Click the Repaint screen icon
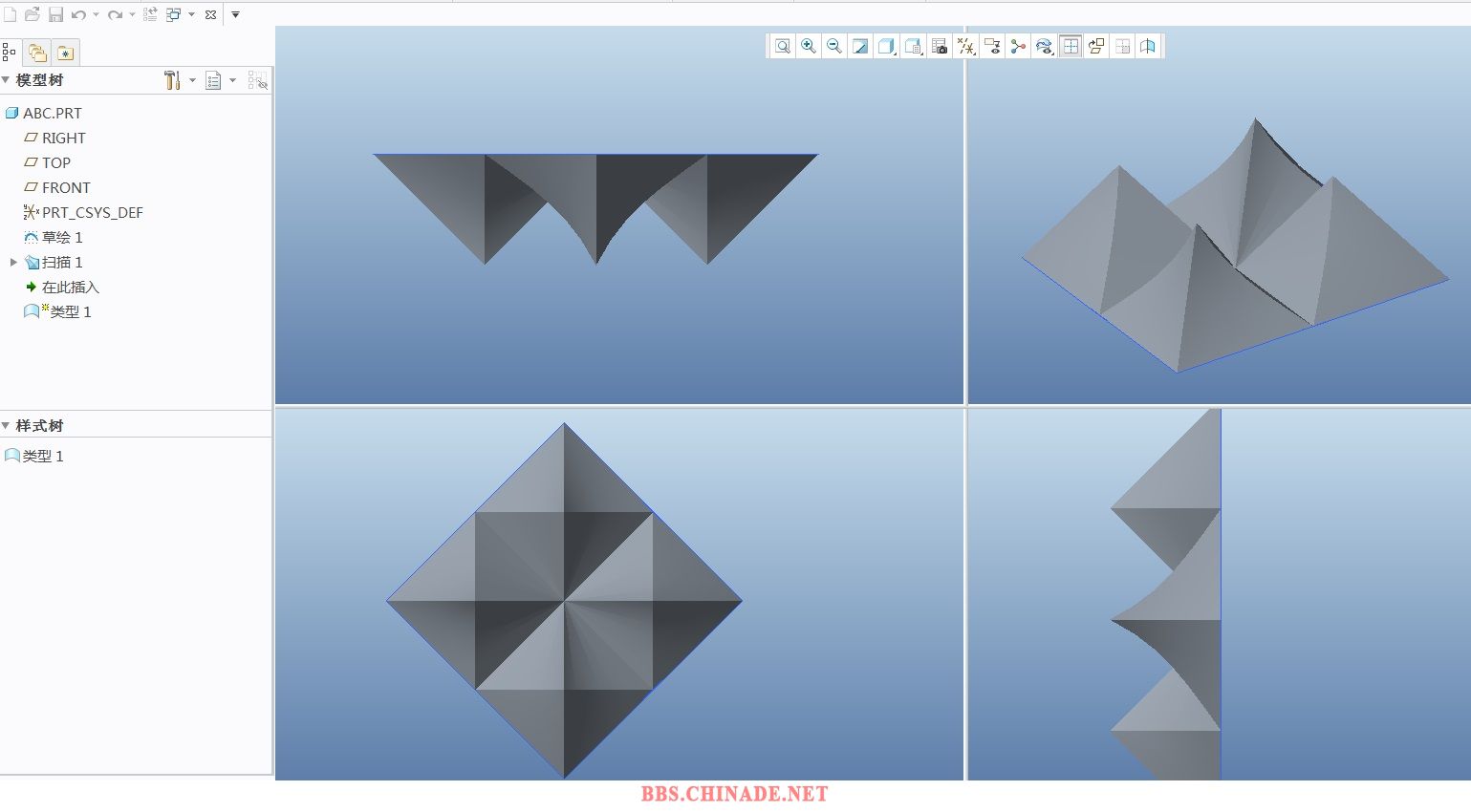 860,46
